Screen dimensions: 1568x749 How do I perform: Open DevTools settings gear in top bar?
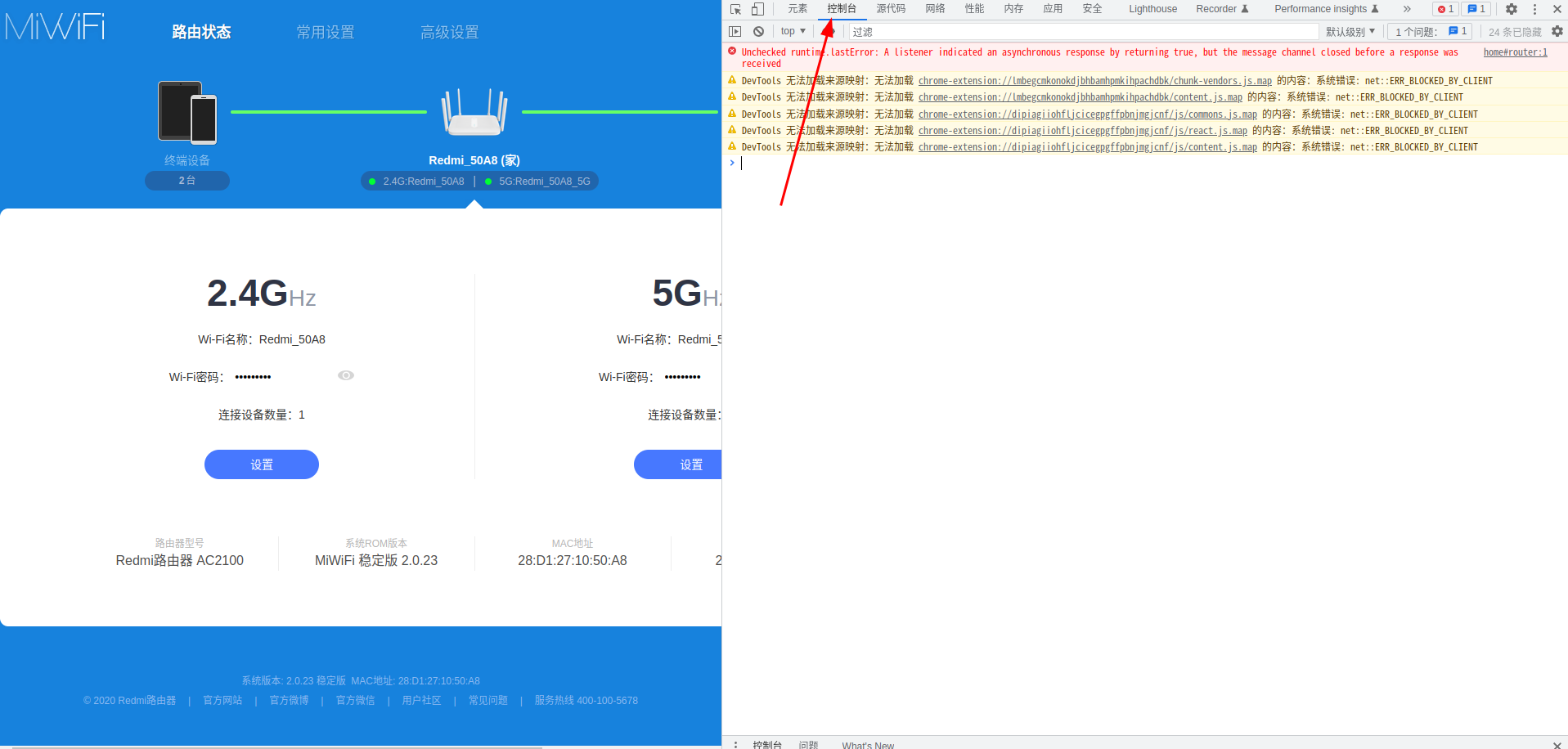click(x=1512, y=9)
